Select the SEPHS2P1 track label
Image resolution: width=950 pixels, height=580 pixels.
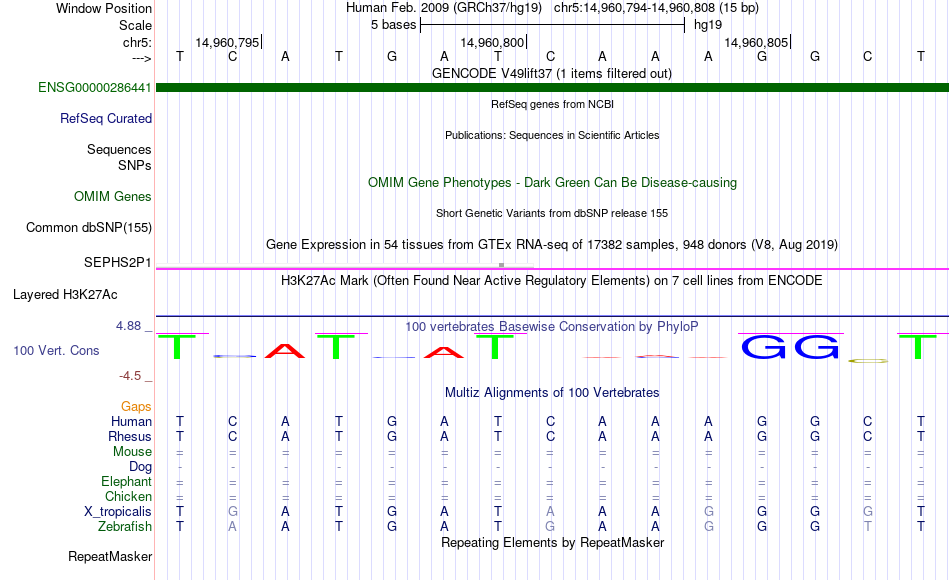[x=118, y=262]
